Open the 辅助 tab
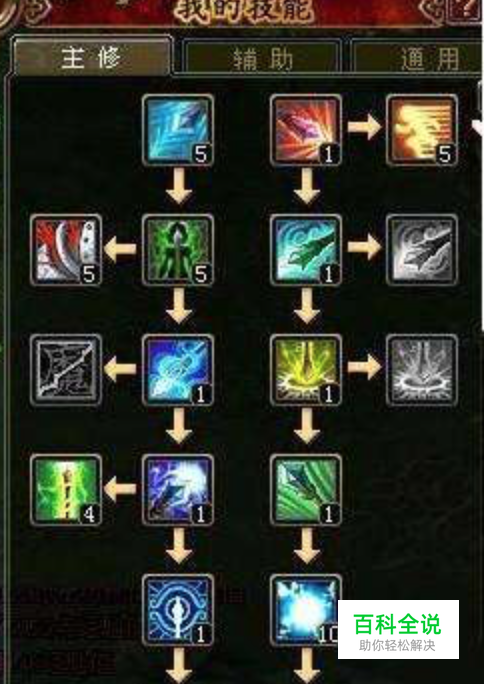Viewport: 484px width, 684px height. coord(262,58)
